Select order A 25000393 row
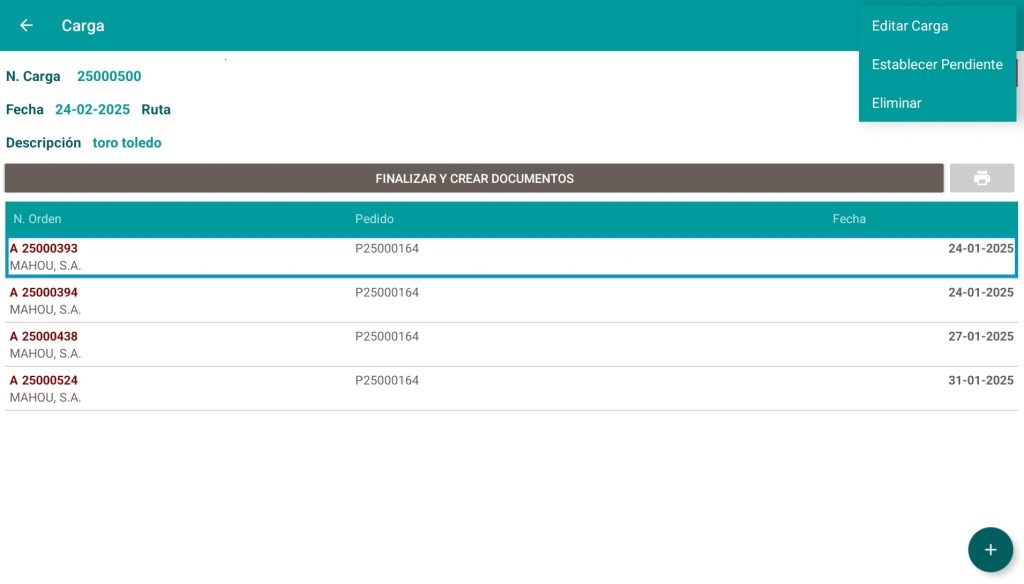1024x584 pixels. click(x=44, y=249)
